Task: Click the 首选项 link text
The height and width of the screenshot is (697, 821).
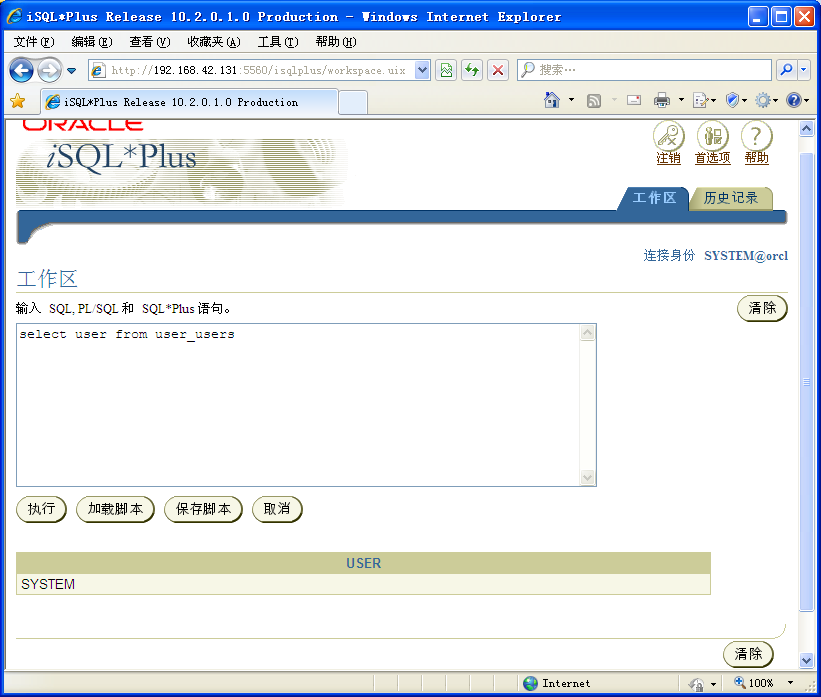Action: [x=713, y=158]
